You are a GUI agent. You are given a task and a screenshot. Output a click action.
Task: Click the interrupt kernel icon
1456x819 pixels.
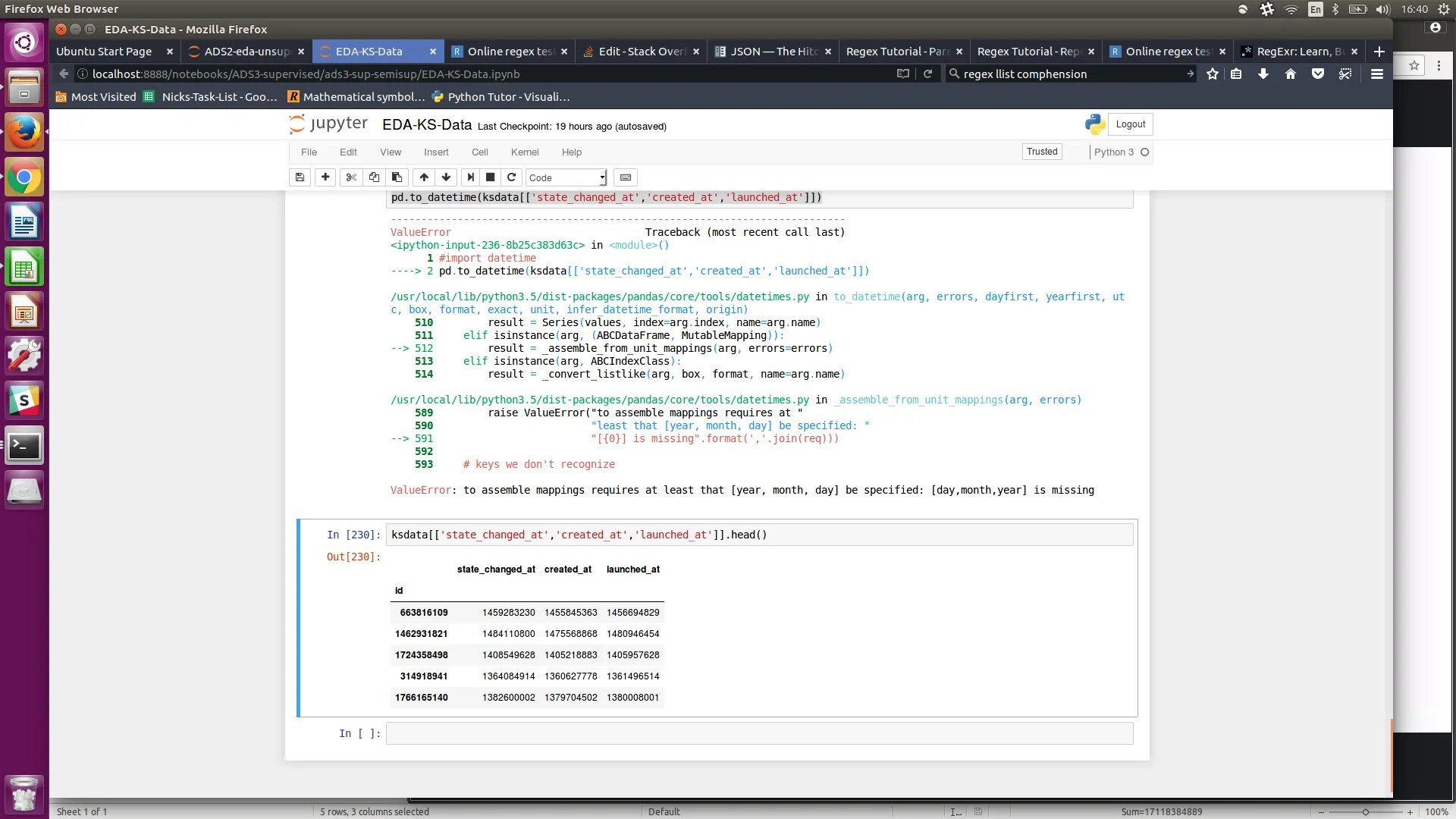pyautogui.click(x=490, y=177)
